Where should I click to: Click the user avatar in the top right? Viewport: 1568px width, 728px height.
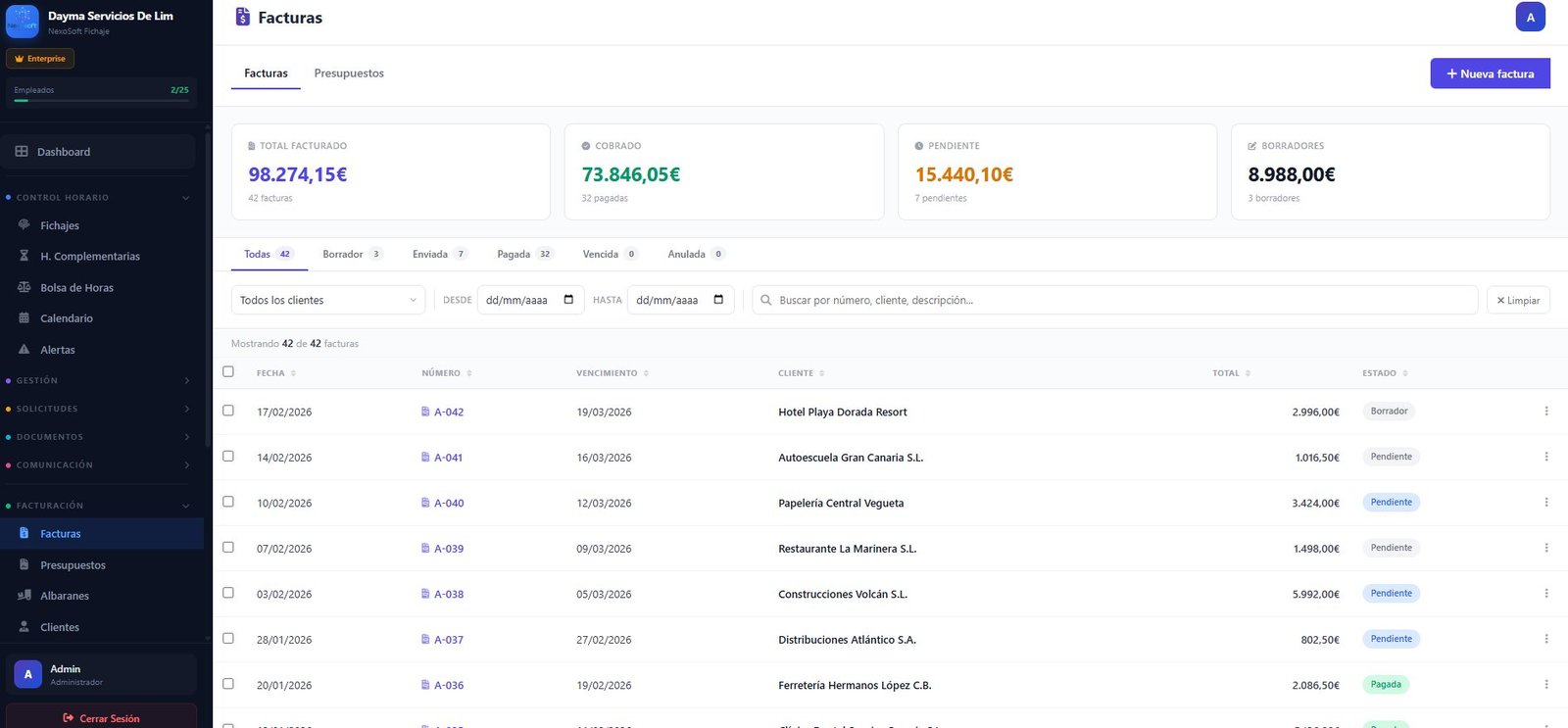click(x=1530, y=18)
